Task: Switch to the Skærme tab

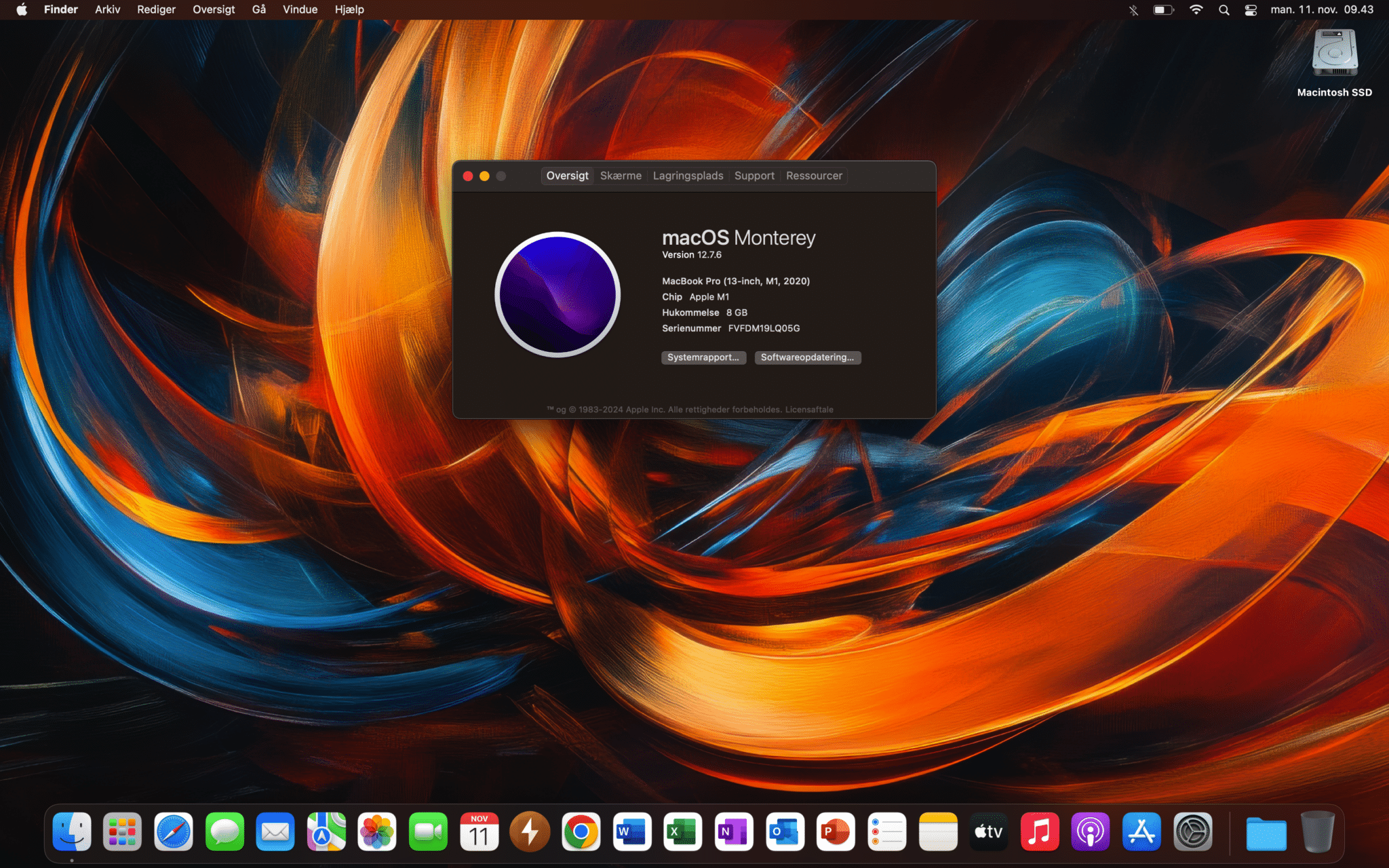Action: click(621, 176)
